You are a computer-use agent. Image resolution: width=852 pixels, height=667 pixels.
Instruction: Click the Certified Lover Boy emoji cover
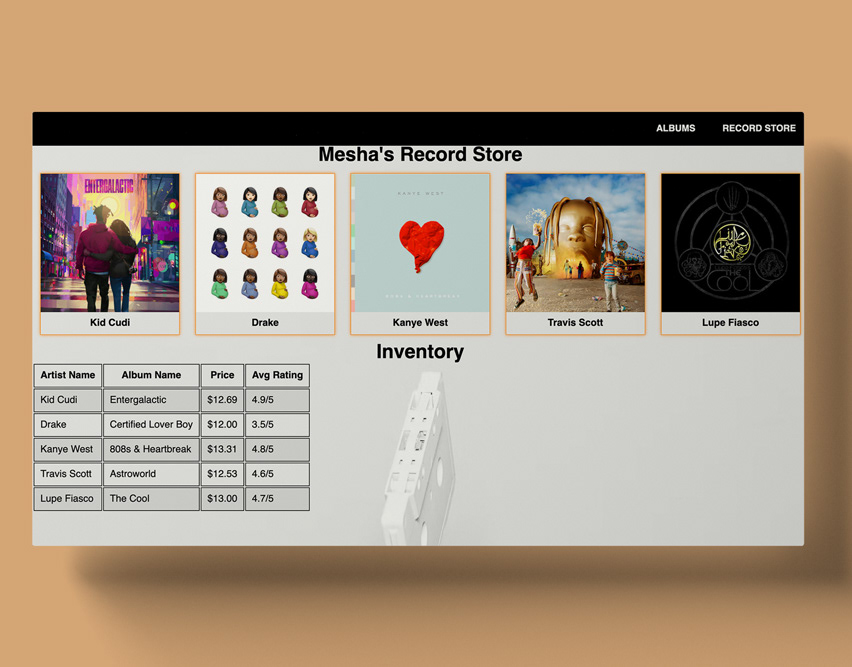point(265,243)
